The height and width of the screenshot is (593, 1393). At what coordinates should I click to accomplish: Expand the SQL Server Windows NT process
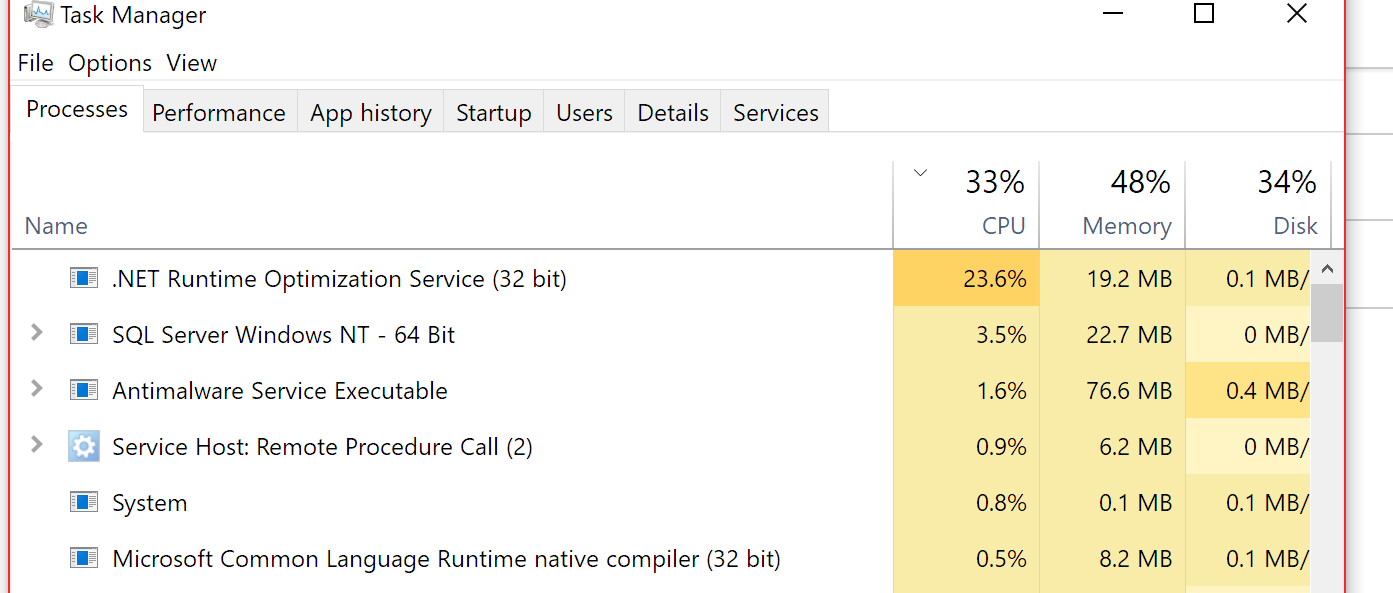point(37,333)
